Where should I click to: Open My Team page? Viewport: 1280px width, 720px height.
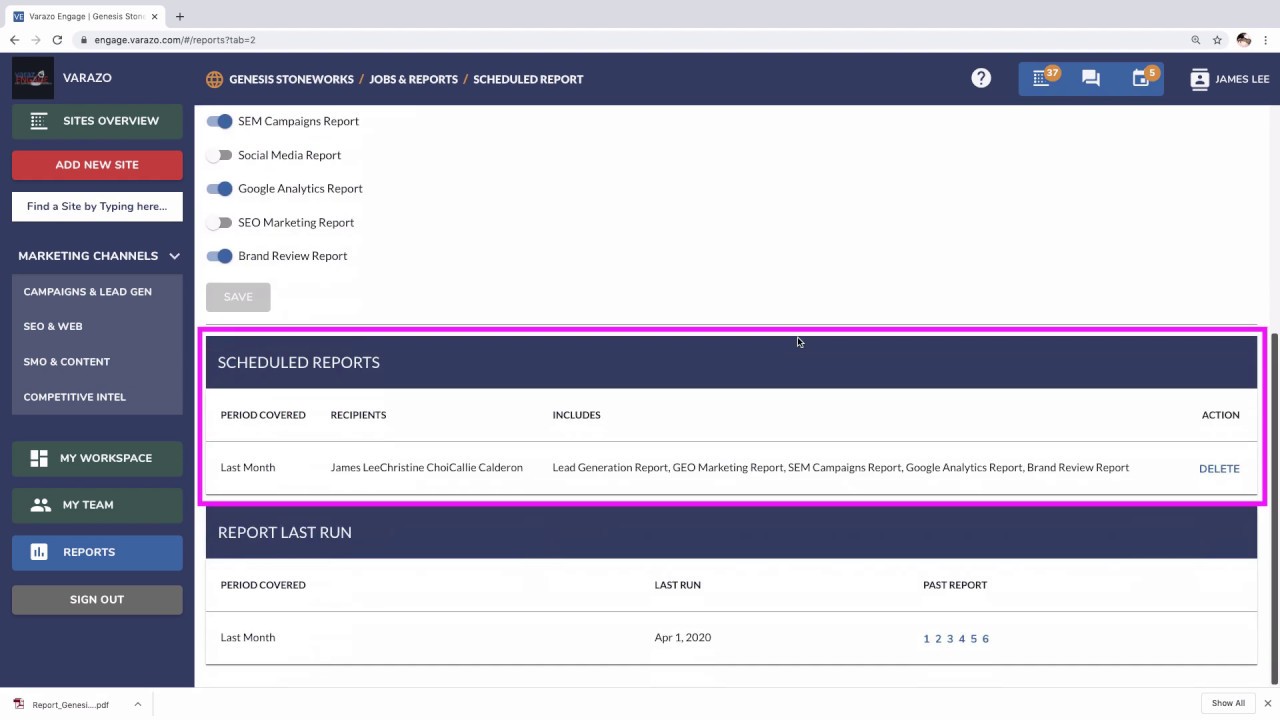click(97, 505)
